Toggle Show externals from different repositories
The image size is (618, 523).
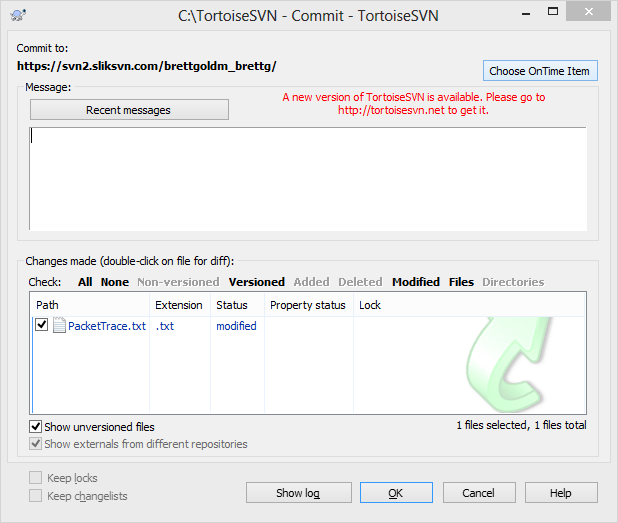[35, 444]
